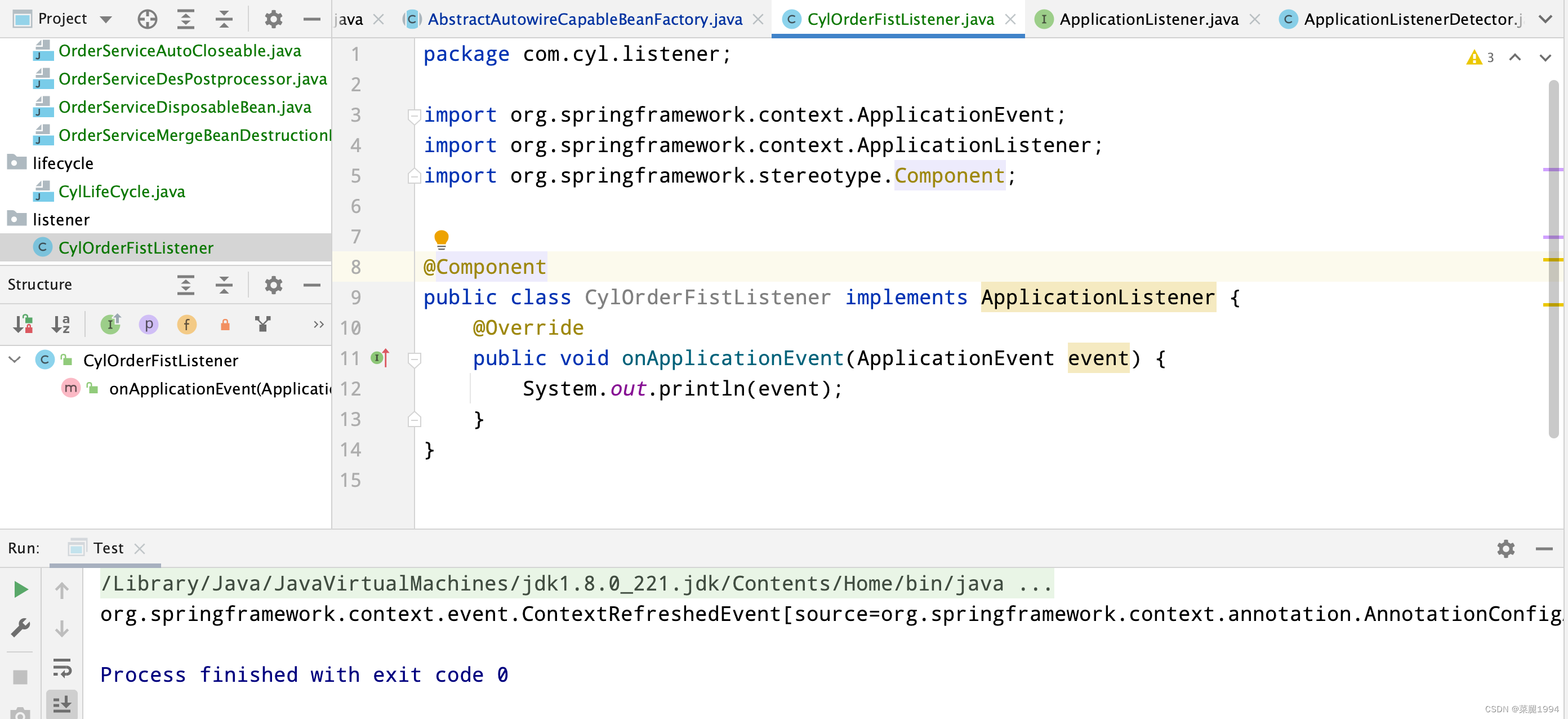Click the java executable path link in console

[x=576, y=583]
